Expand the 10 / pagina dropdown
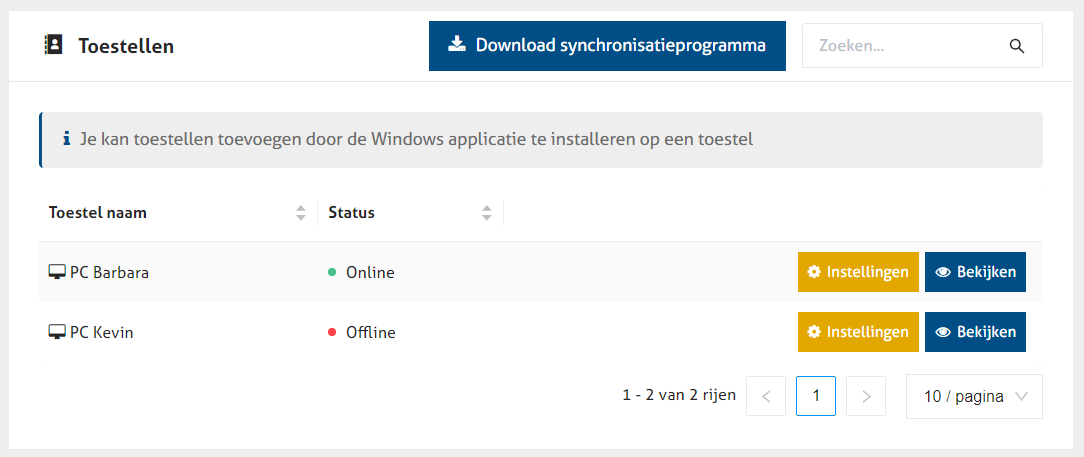This screenshot has width=1084, height=457. [x=974, y=396]
